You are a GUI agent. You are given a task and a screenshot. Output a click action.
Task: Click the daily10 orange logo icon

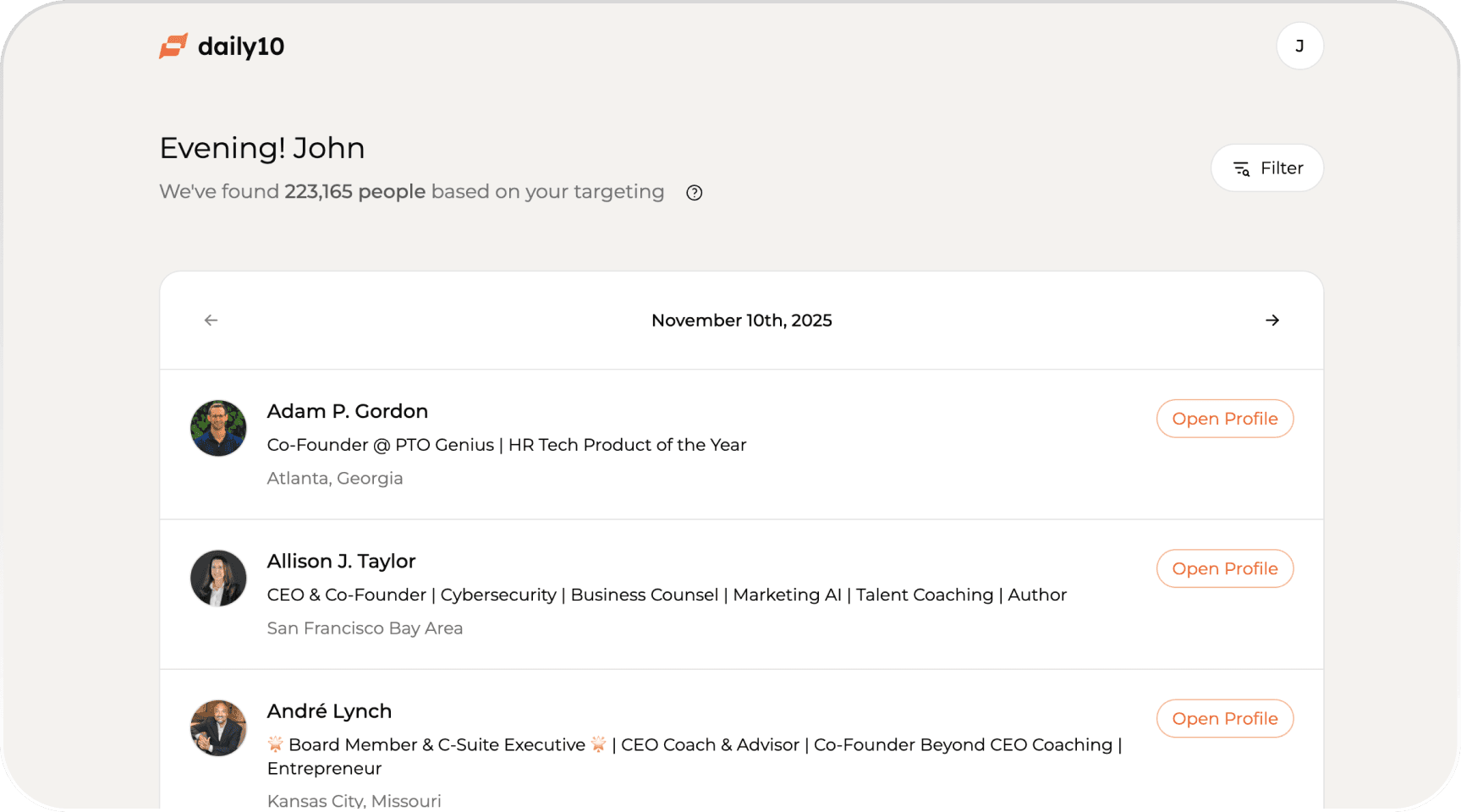[x=173, y=46]
